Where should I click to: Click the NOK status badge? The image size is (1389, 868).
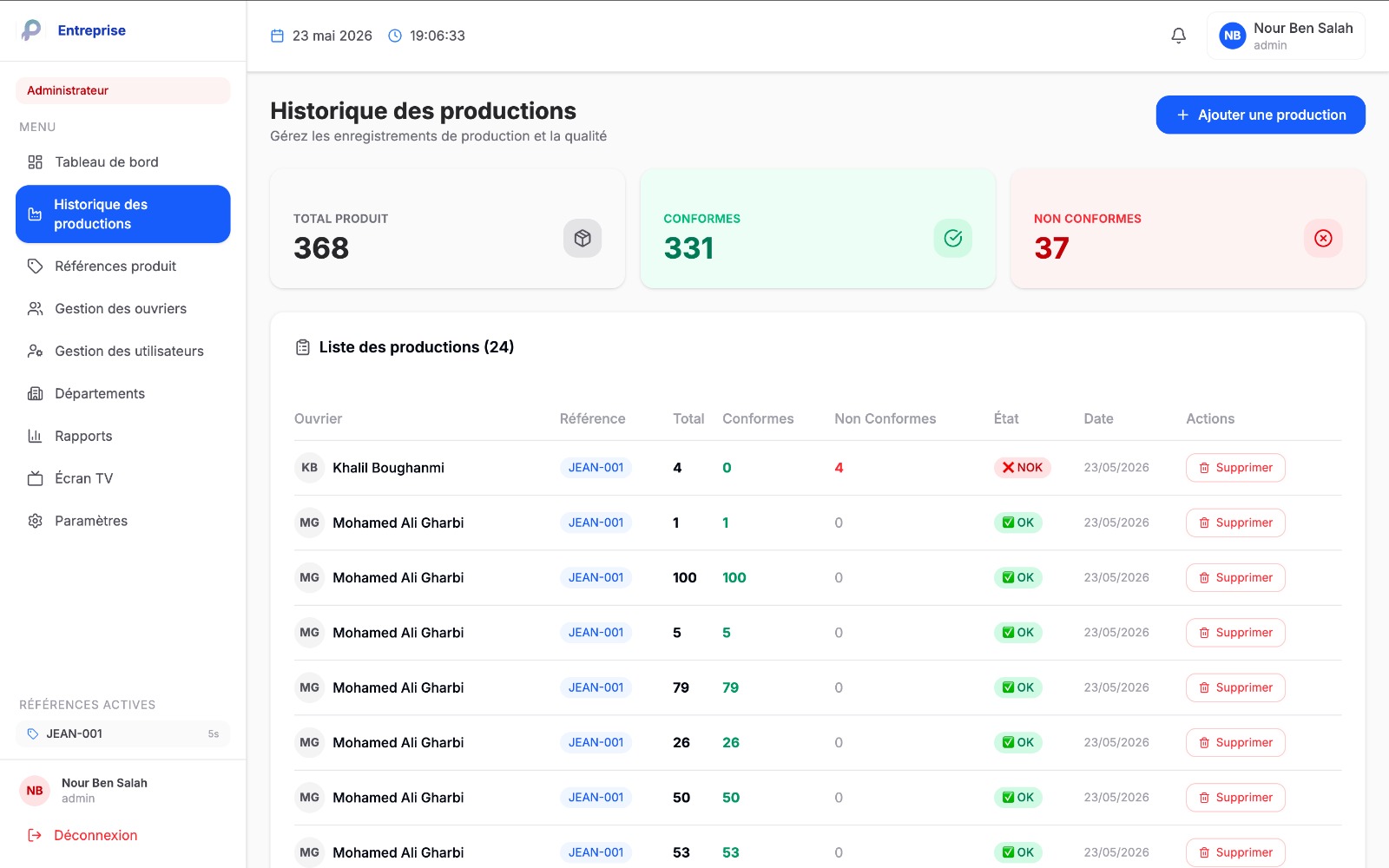point(1023,468)
